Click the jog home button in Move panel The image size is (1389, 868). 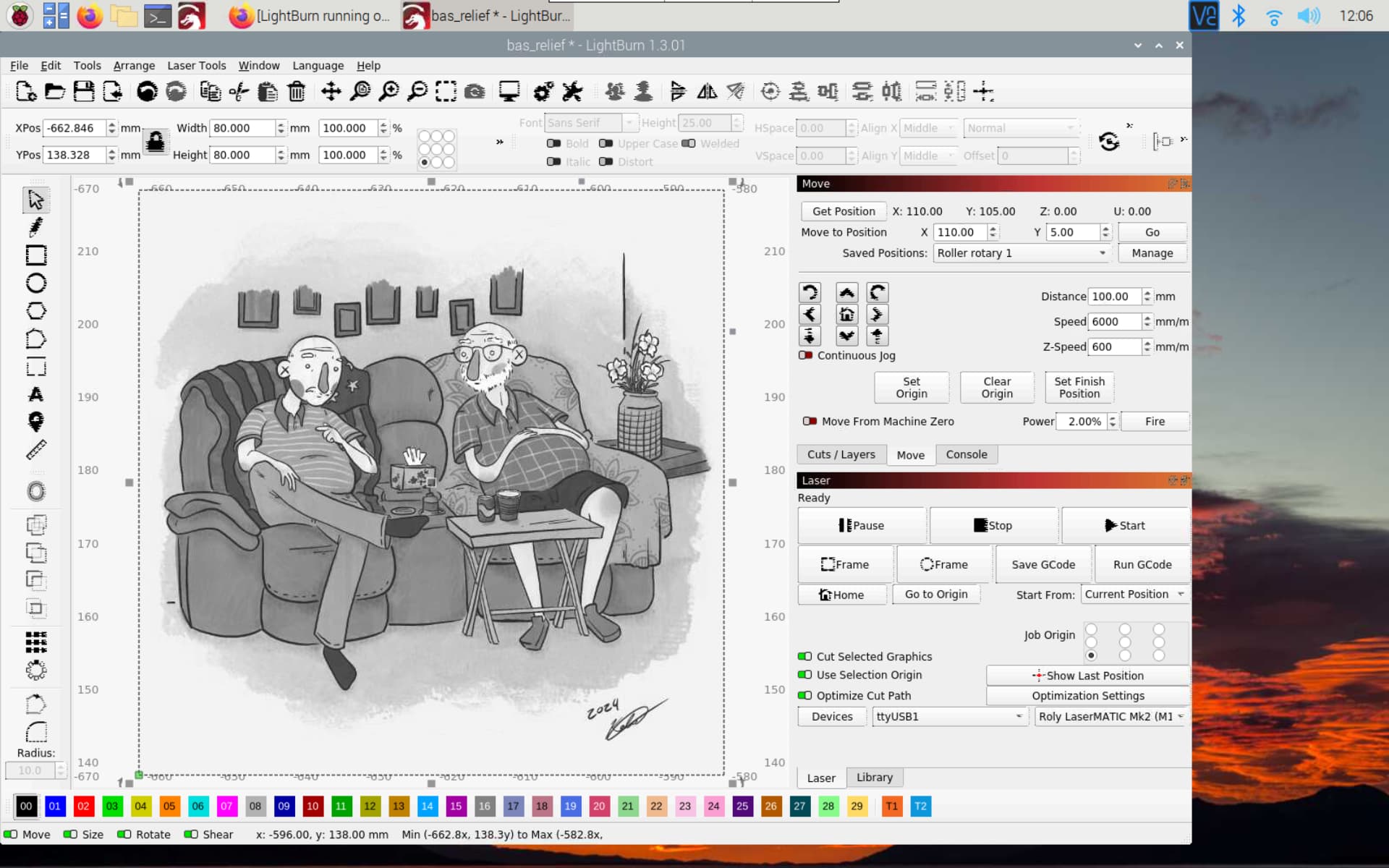(x=846, y=314)
